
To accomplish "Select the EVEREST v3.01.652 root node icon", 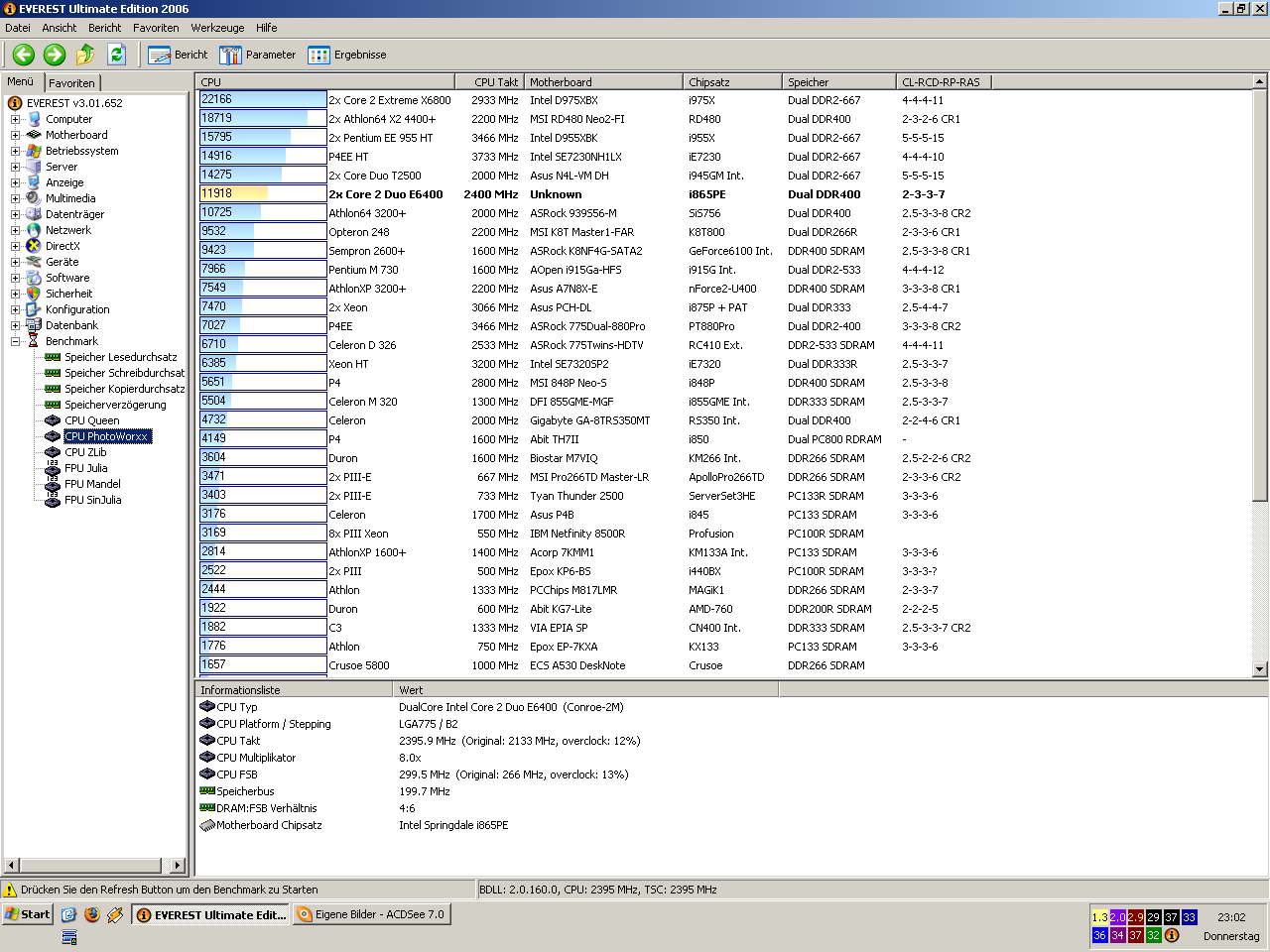I will point(15,103).
